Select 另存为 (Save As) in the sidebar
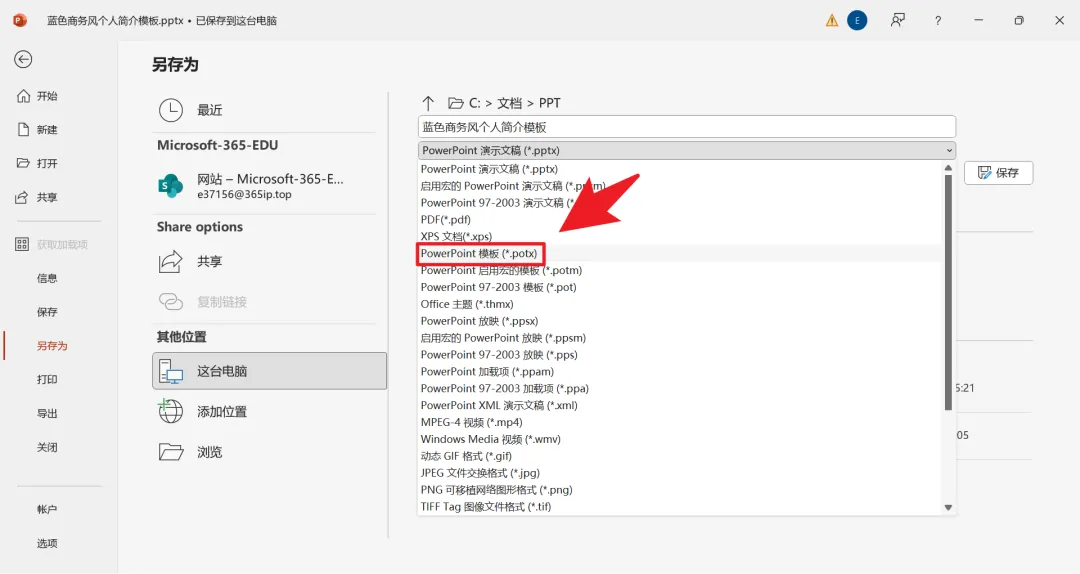This screenshot has height=574, width=1080. [x=52, y=346]
